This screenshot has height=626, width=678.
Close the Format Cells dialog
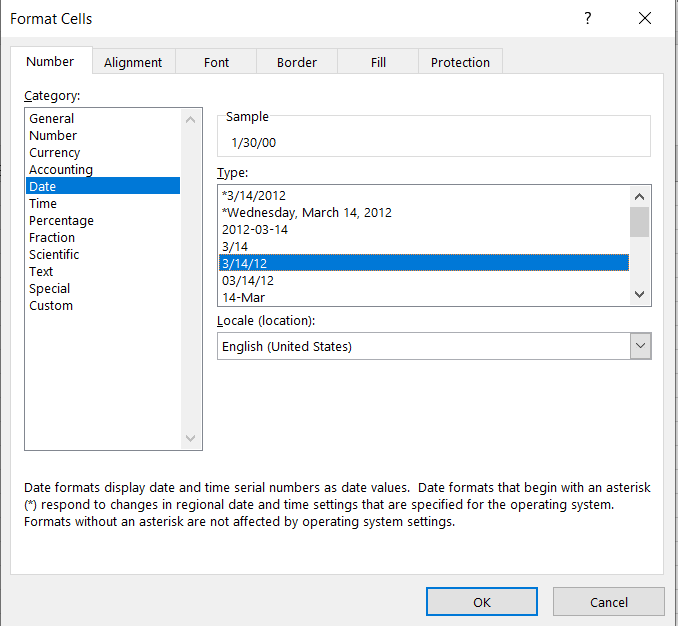[645, 18]
